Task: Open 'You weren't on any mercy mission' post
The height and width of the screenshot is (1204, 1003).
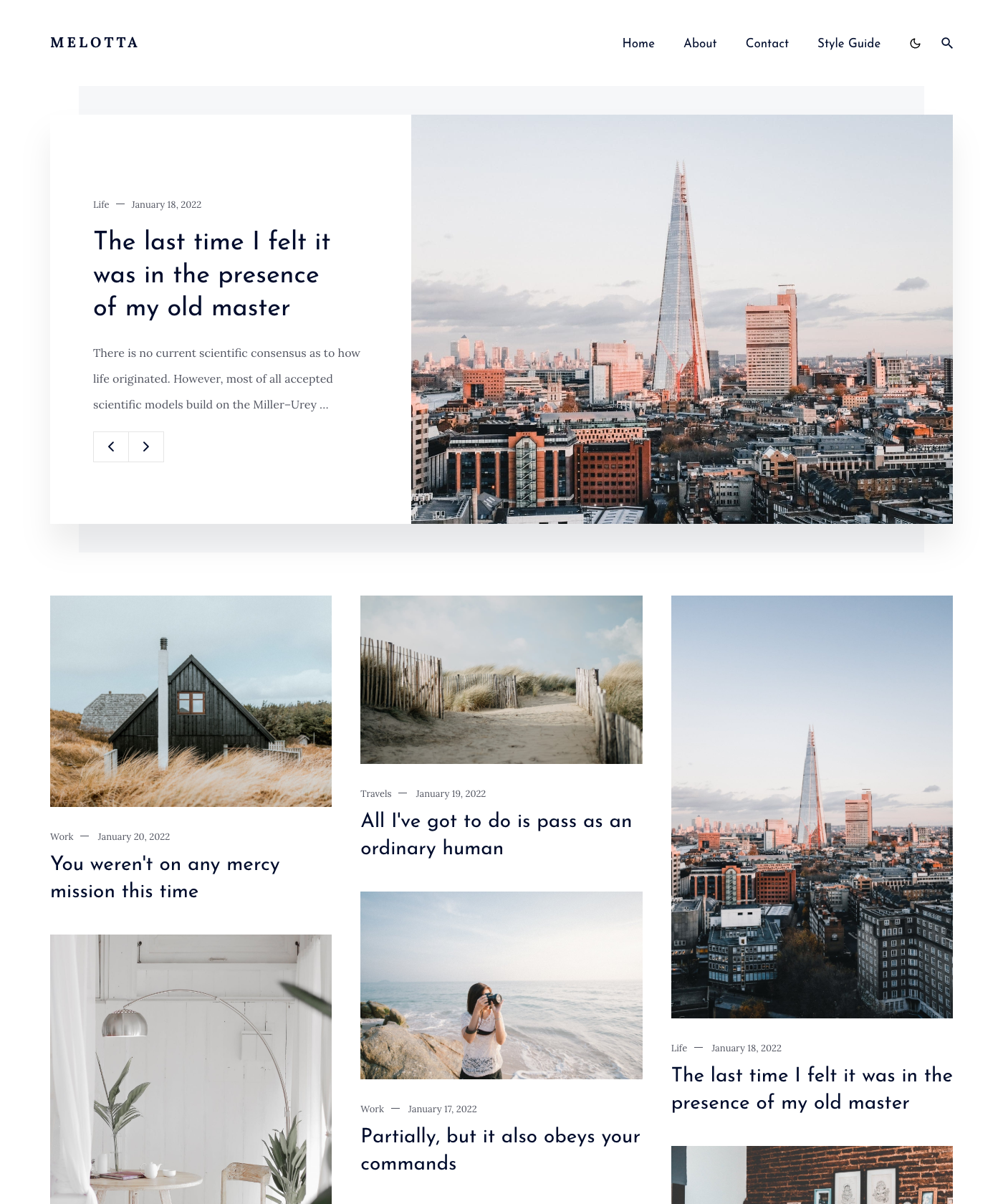Action: tap(165, 877)
